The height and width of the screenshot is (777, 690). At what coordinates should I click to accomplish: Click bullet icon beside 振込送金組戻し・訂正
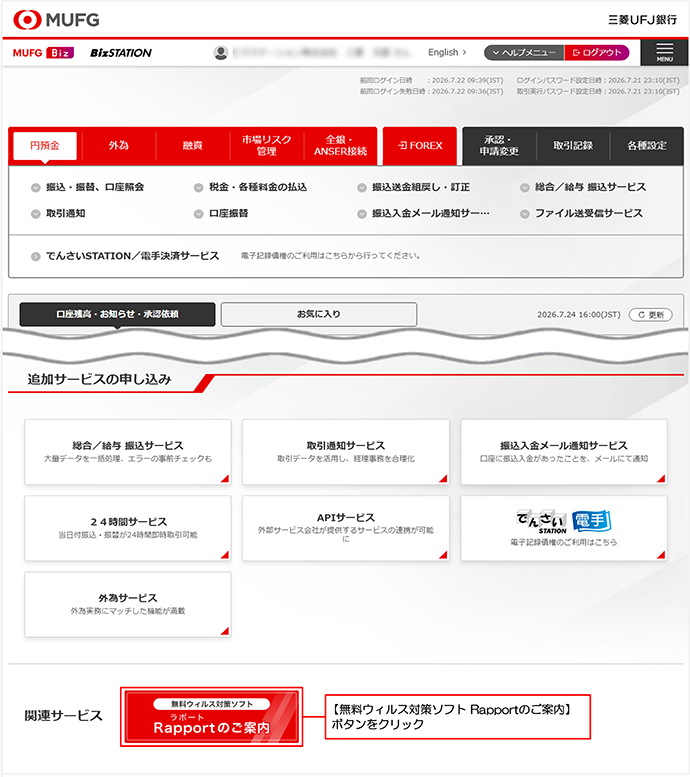[362, 187]
